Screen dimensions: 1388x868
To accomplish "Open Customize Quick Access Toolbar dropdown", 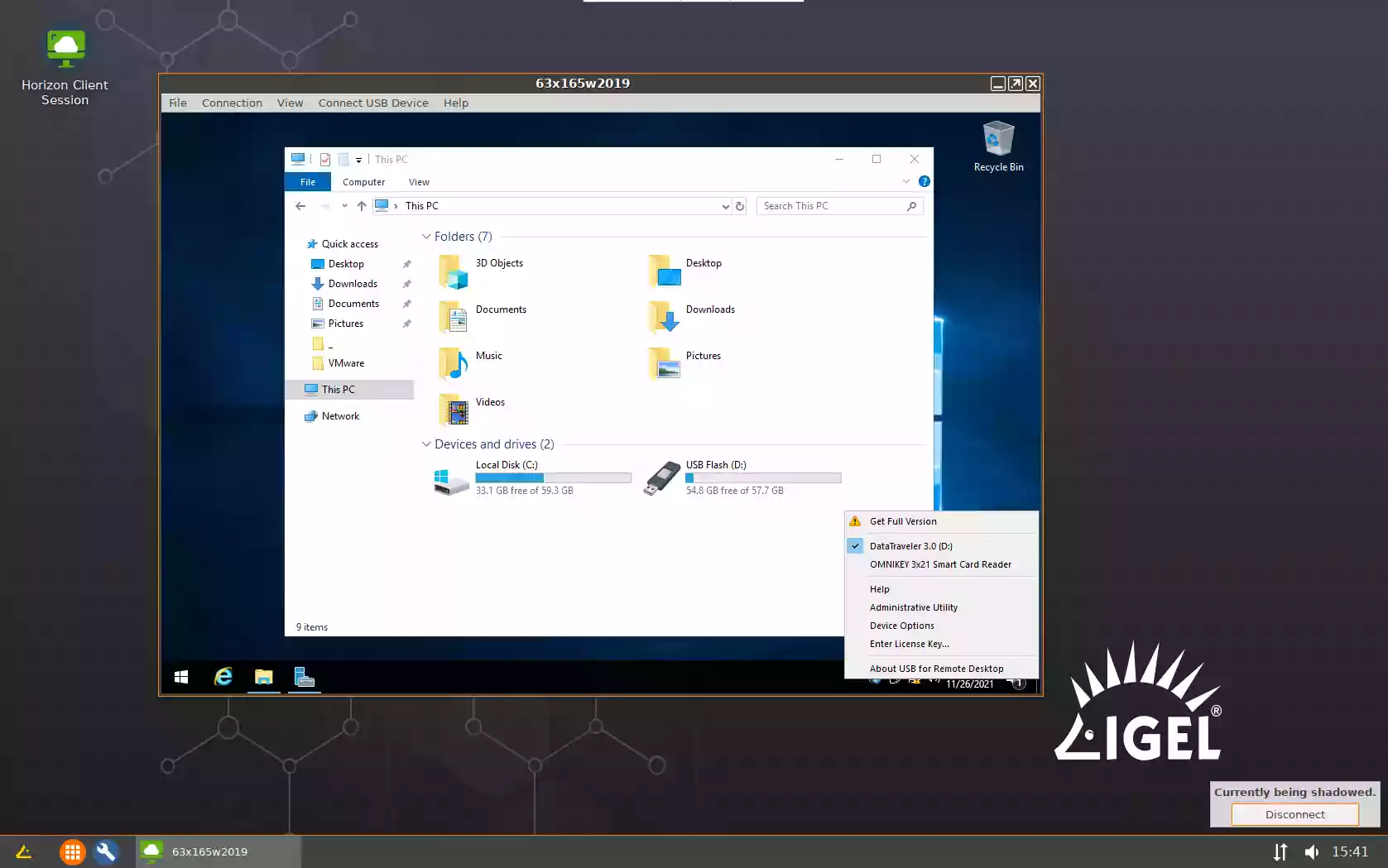I will tap(358, 160).
